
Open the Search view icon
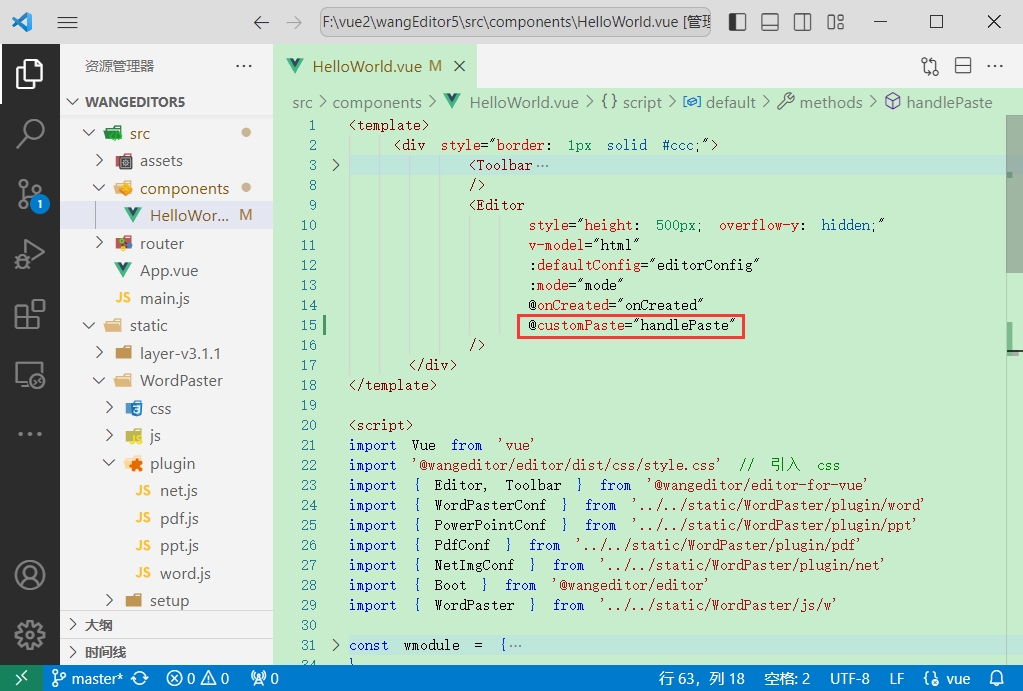[30, 134]
